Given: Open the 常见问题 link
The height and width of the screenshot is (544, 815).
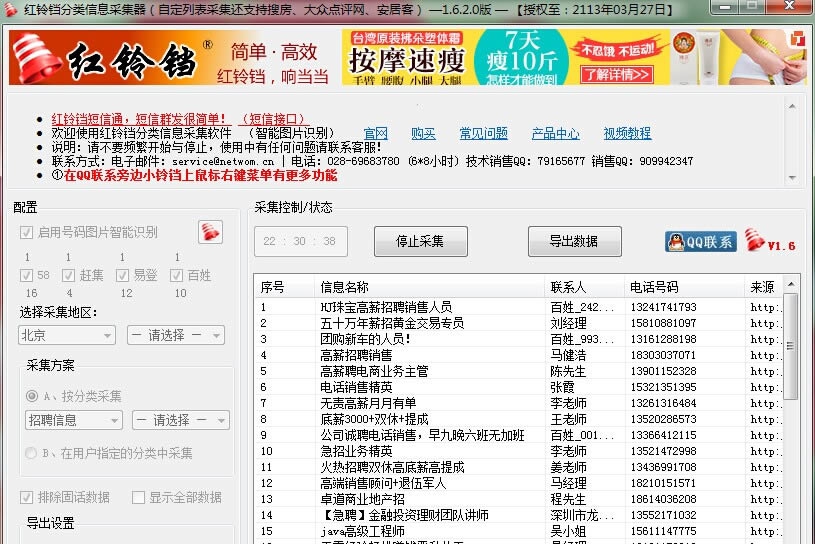Looking at the screenshot, I should (x=483, y=134).
